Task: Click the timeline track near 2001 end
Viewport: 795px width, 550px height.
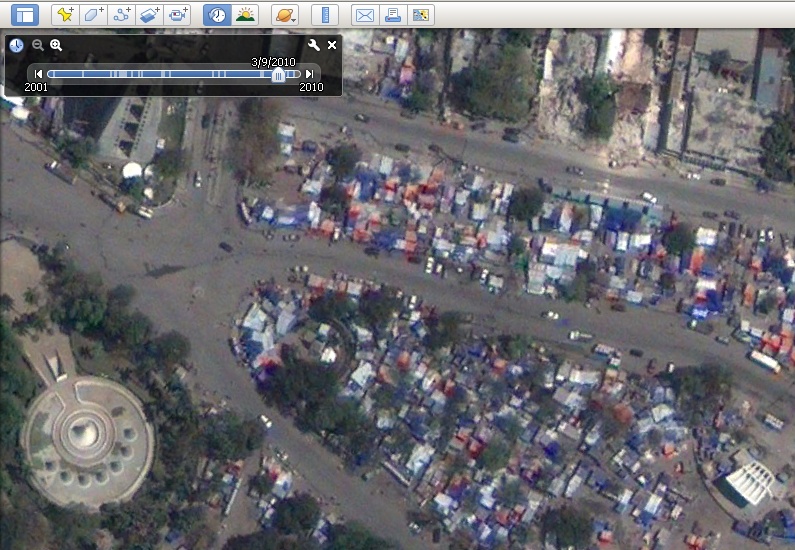Action: pos(54,74)
